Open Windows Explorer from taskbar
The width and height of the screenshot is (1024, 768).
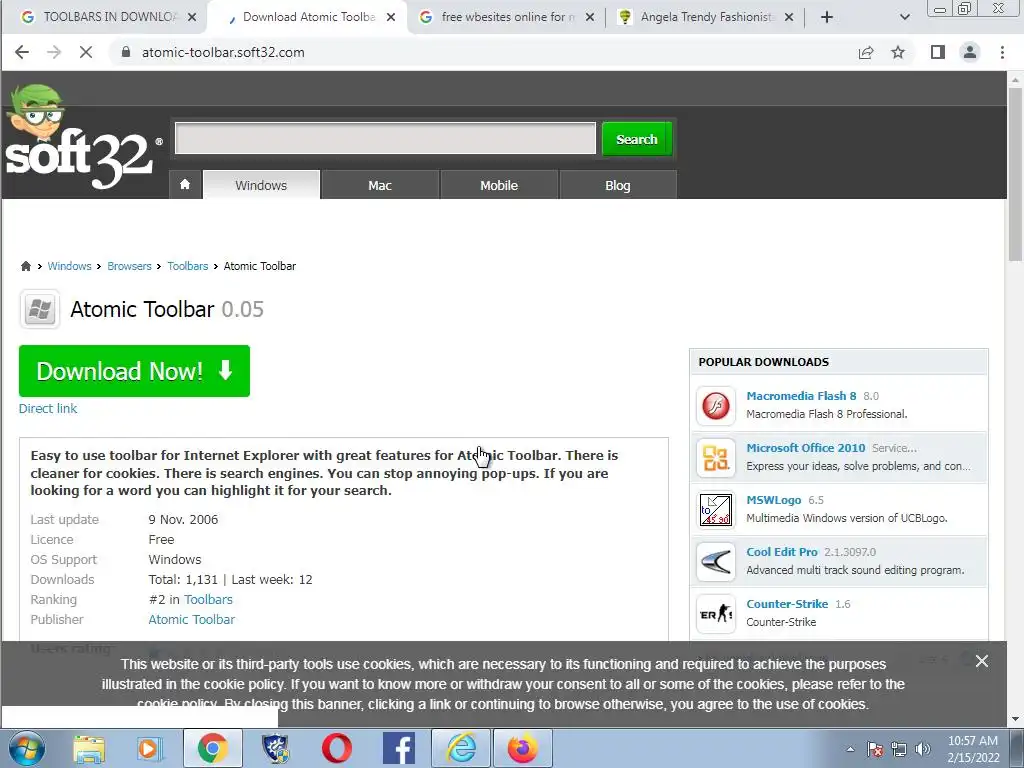point(89,749)
